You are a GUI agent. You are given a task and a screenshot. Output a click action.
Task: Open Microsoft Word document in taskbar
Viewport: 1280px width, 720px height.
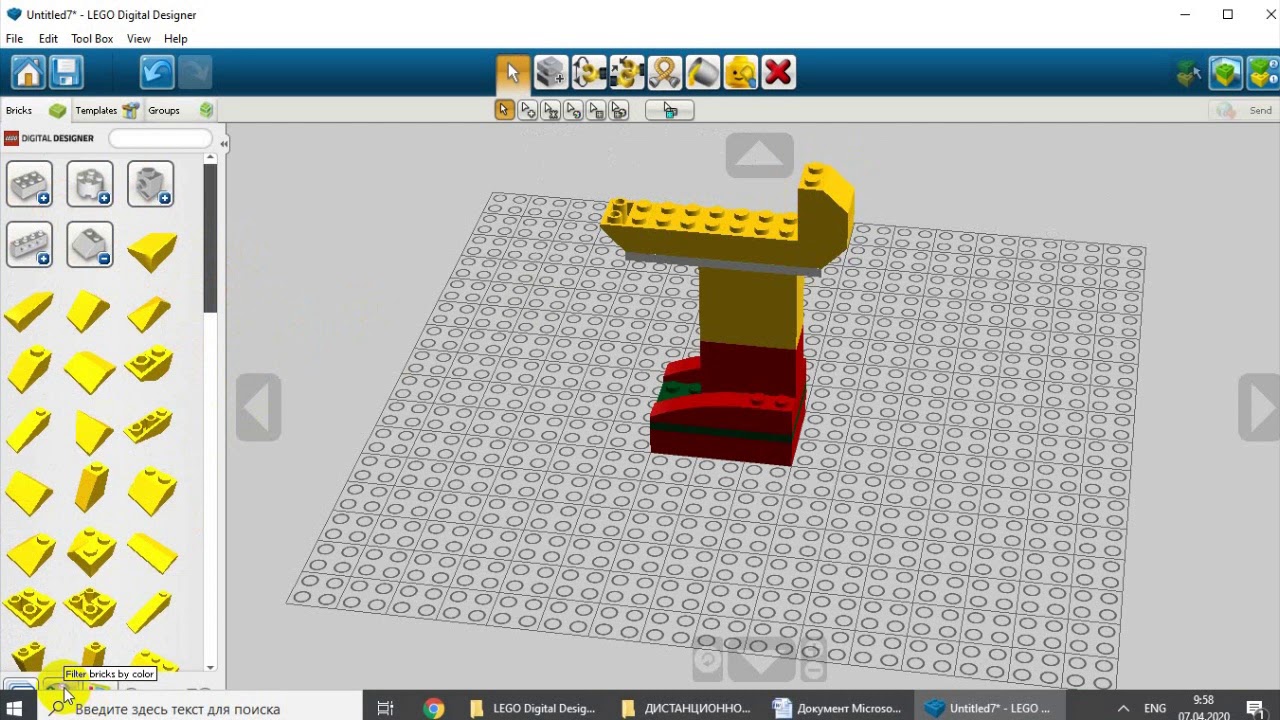[838, 708]
